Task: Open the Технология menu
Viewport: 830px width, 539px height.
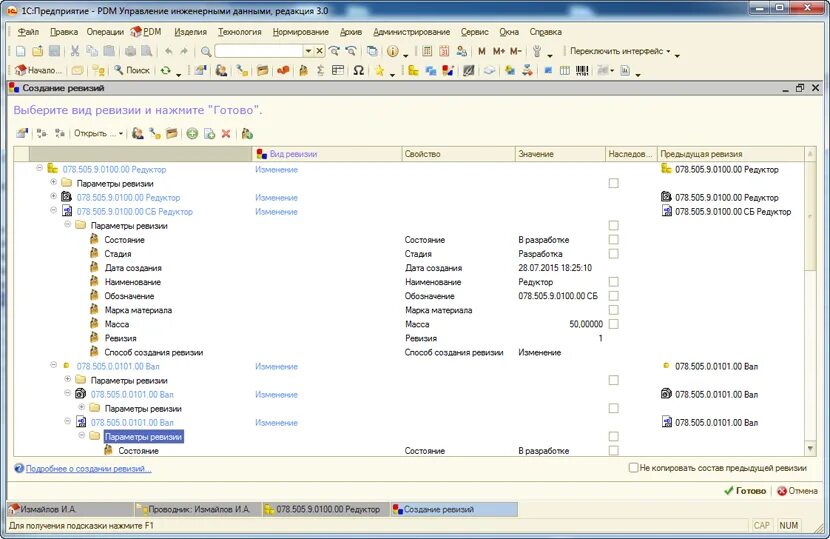Action: click(x=240, y=32)
